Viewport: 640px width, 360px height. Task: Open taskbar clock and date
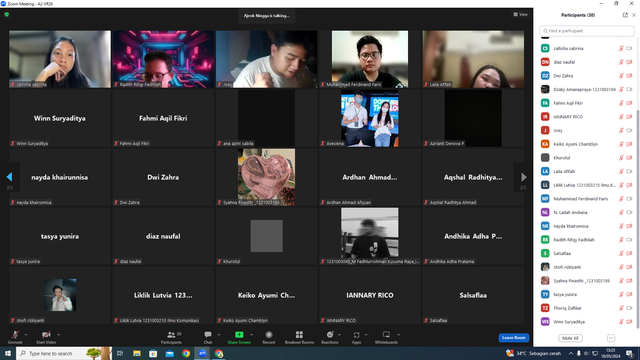[611, 353]
